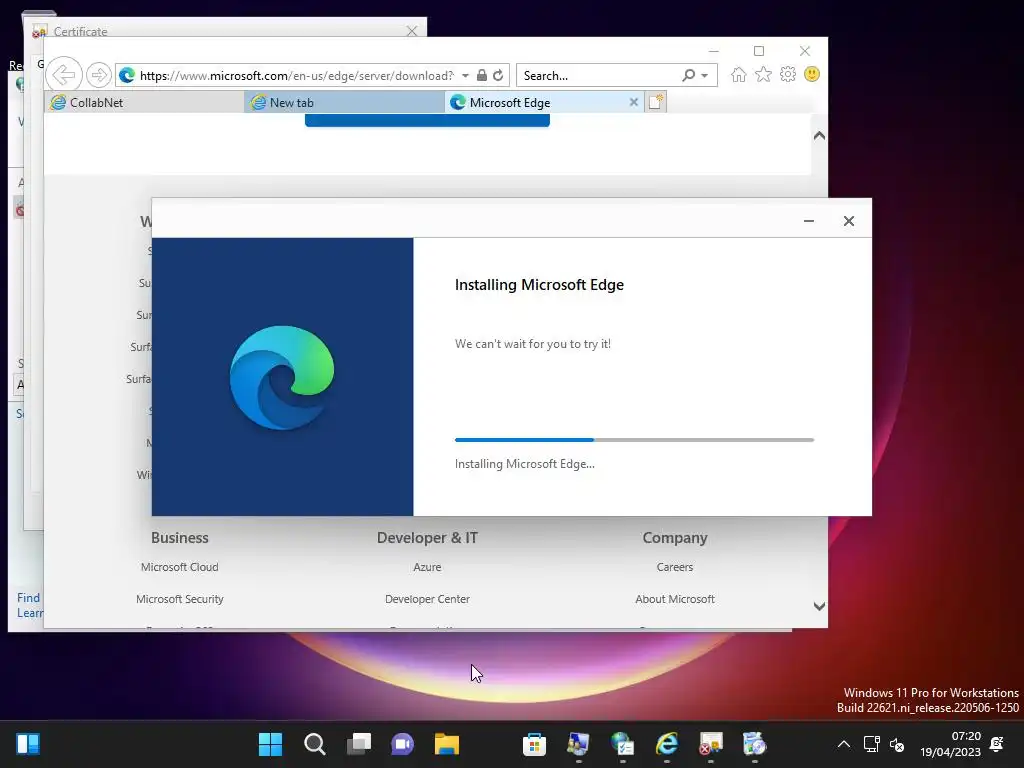Open the Microsoft Security link
Image resolution: width=1024 pixels, height=768 pixels.
tap(180, 599)
